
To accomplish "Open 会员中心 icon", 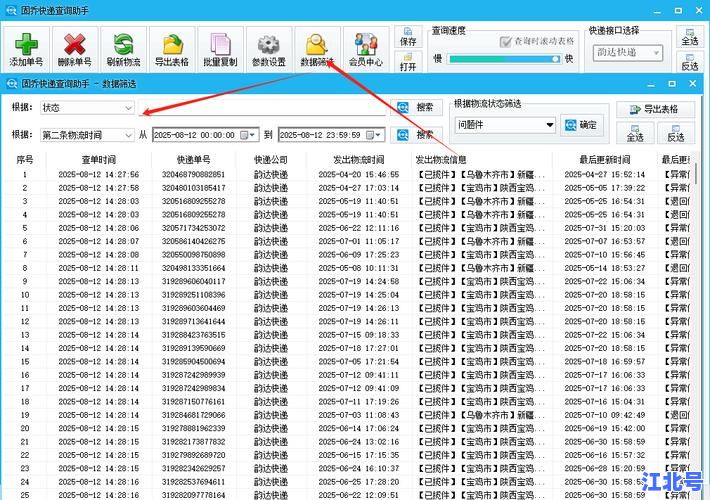I will (x=365, y=44).
